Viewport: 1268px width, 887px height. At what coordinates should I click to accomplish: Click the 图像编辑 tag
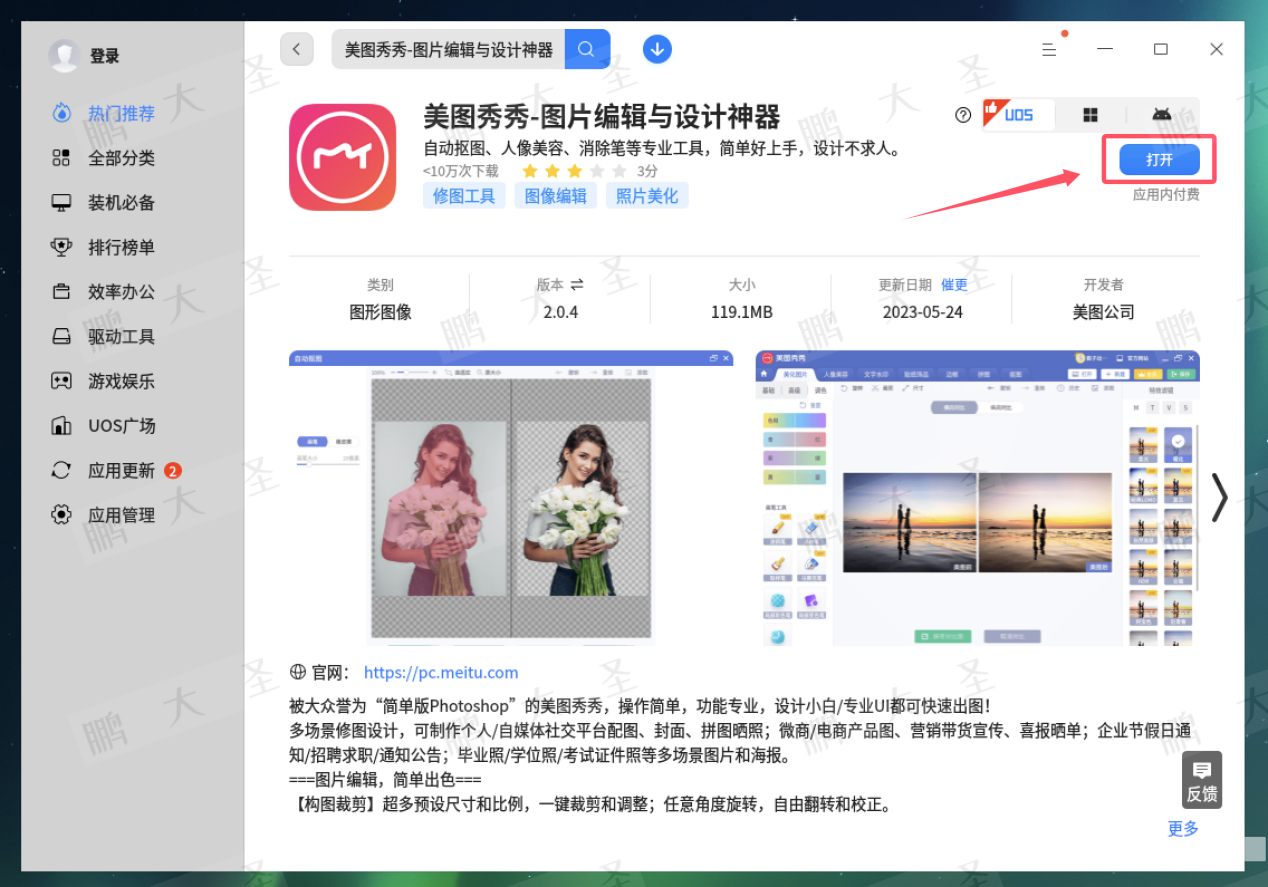coord(556,196)
